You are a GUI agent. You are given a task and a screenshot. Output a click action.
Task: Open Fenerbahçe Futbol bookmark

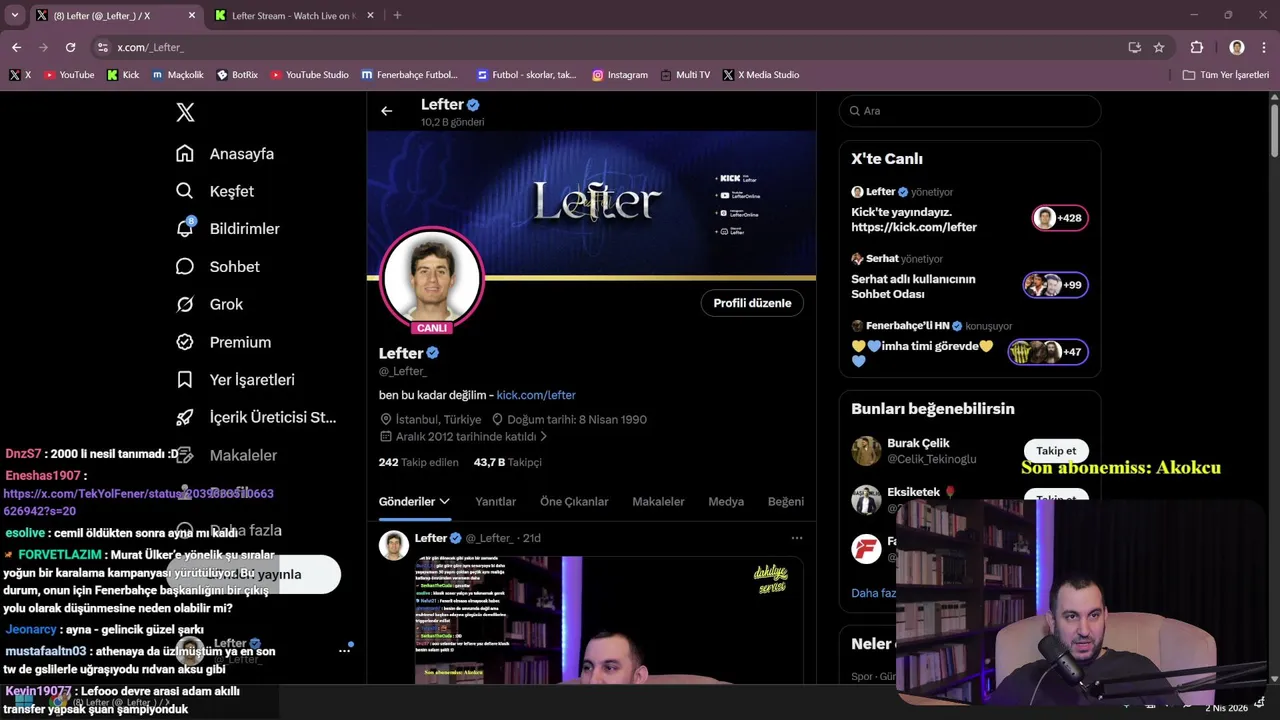click(410, 75)
